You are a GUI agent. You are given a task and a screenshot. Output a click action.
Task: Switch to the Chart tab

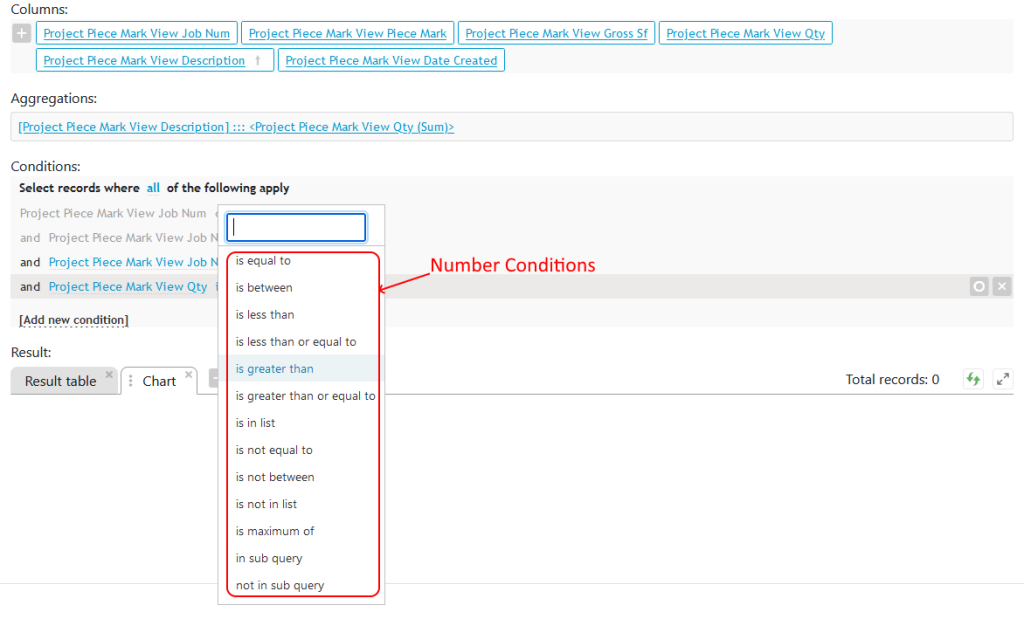coord(158,380)
